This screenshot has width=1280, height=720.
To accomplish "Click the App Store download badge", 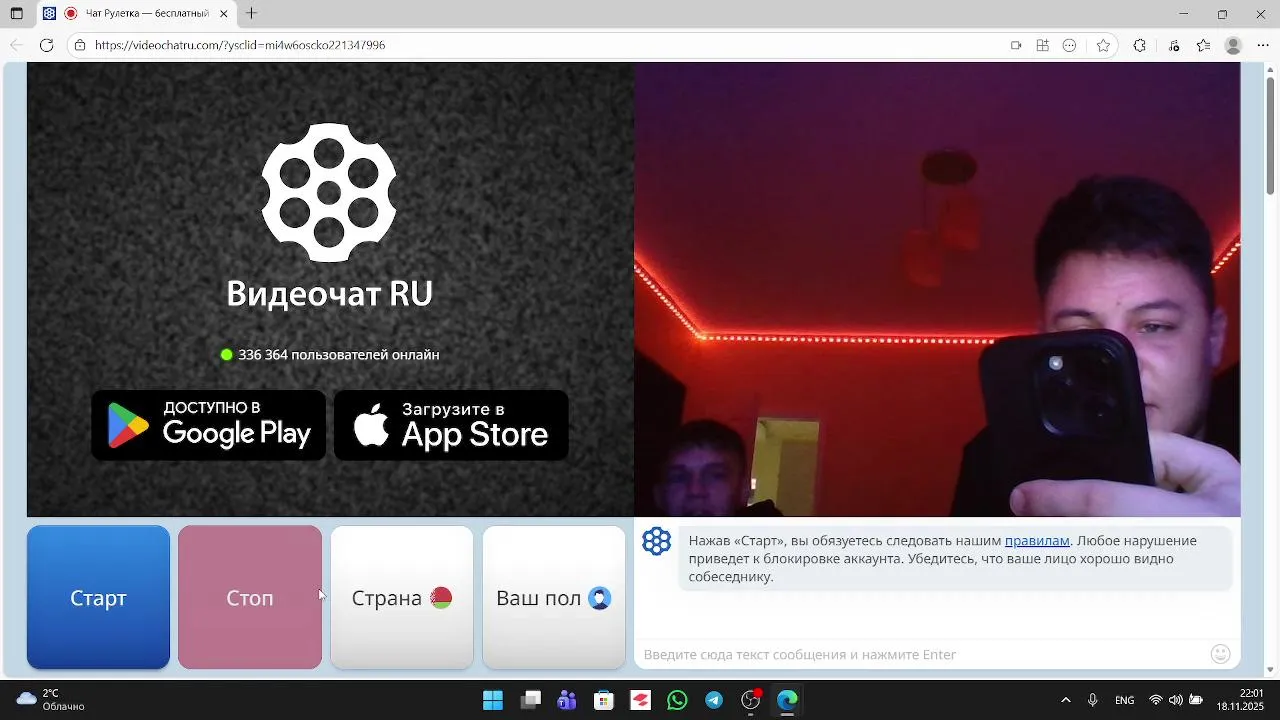I will point(451,425).
